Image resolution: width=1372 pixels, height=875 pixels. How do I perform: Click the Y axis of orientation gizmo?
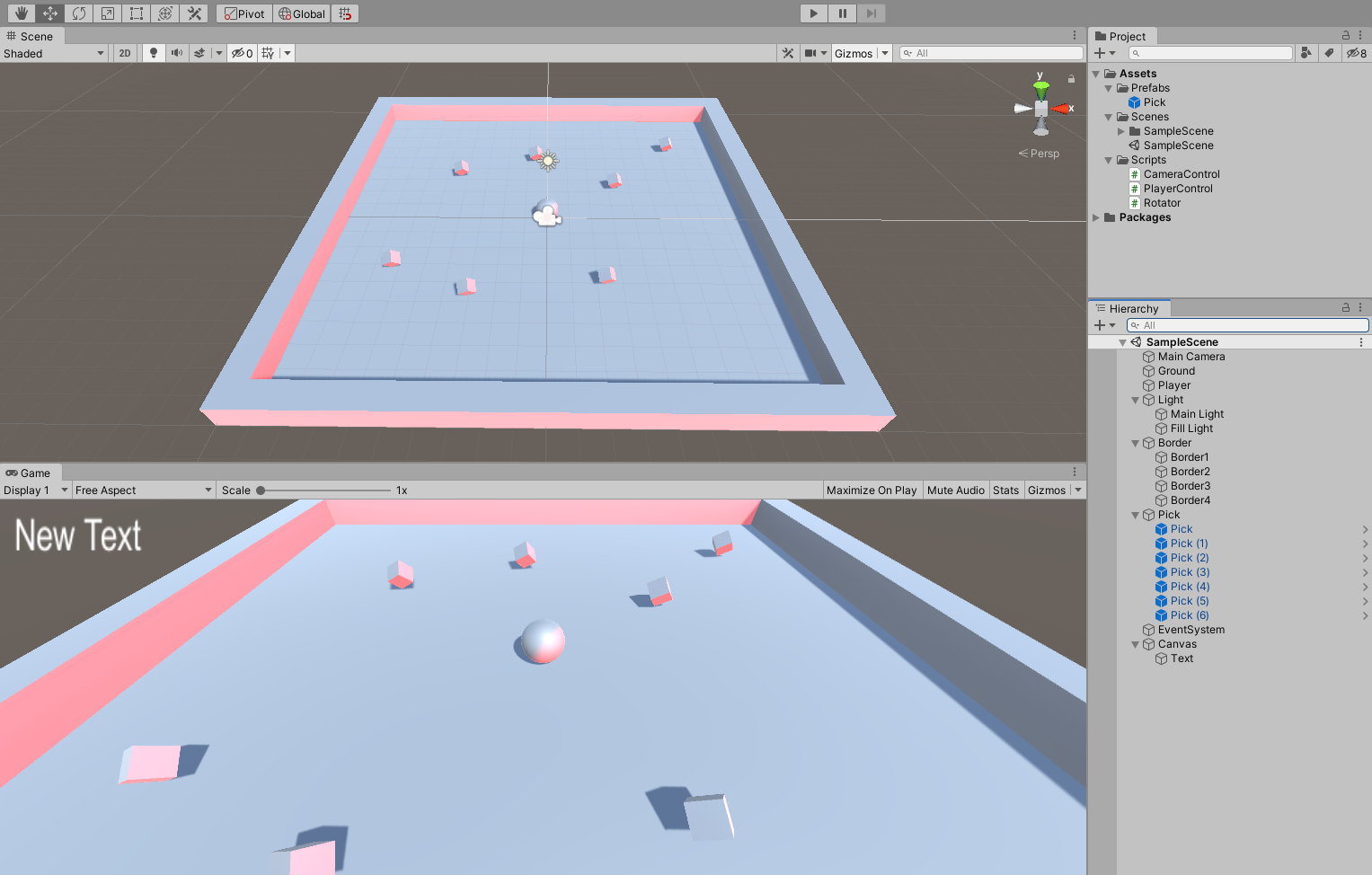1040,88
